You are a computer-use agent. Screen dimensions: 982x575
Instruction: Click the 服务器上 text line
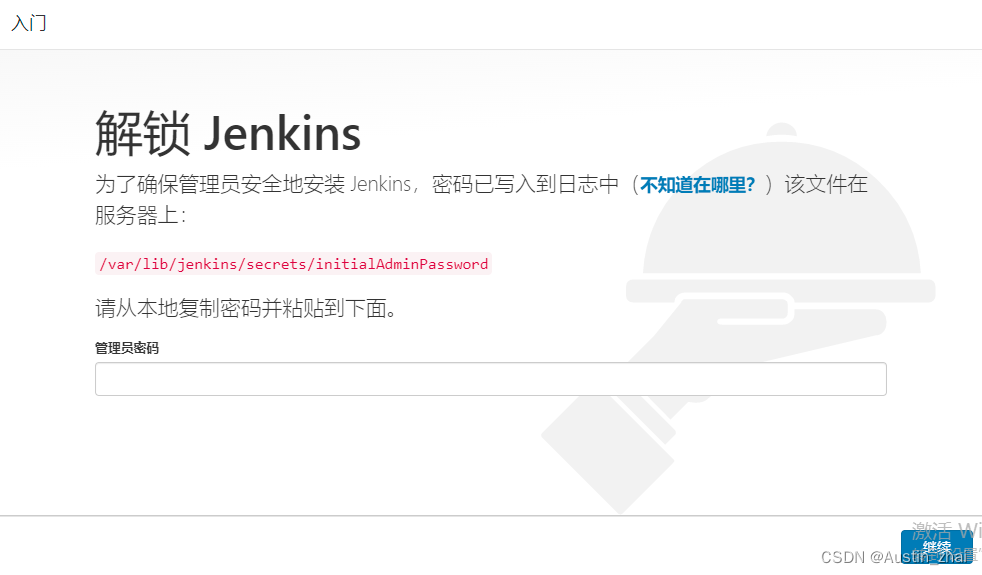140,215
